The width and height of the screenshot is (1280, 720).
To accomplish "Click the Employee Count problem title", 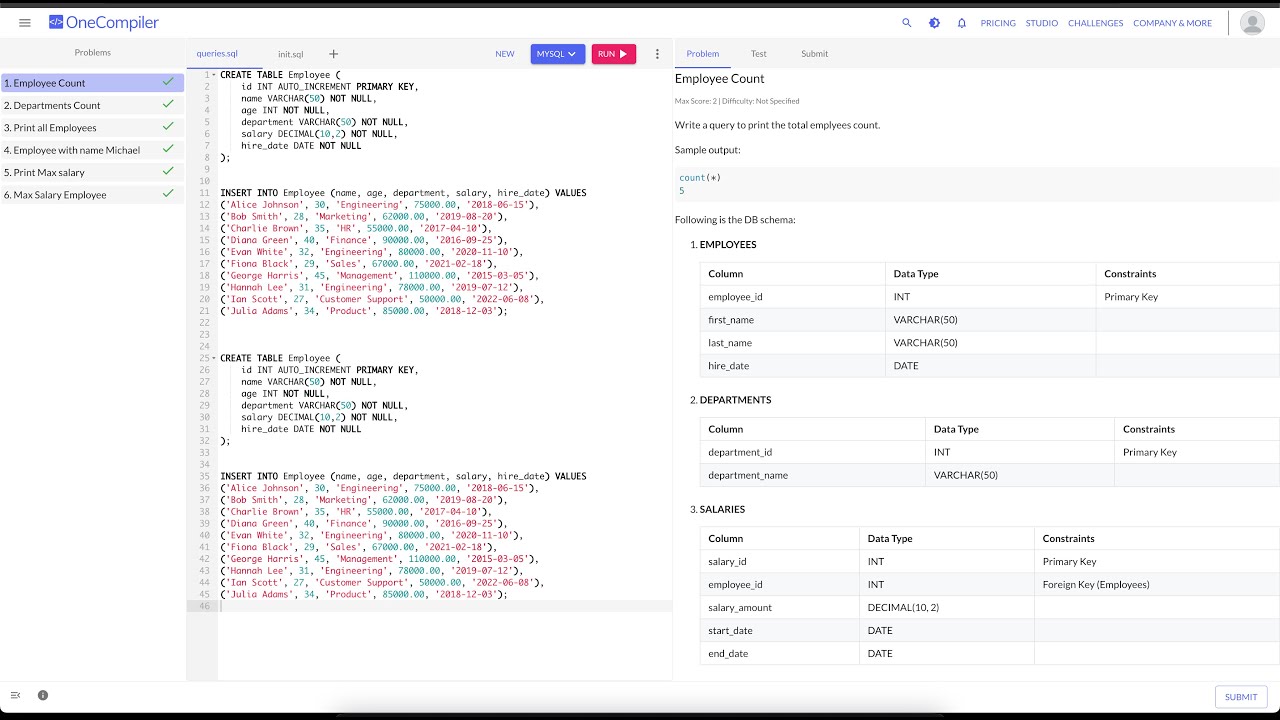I will [x=720, y=78].
